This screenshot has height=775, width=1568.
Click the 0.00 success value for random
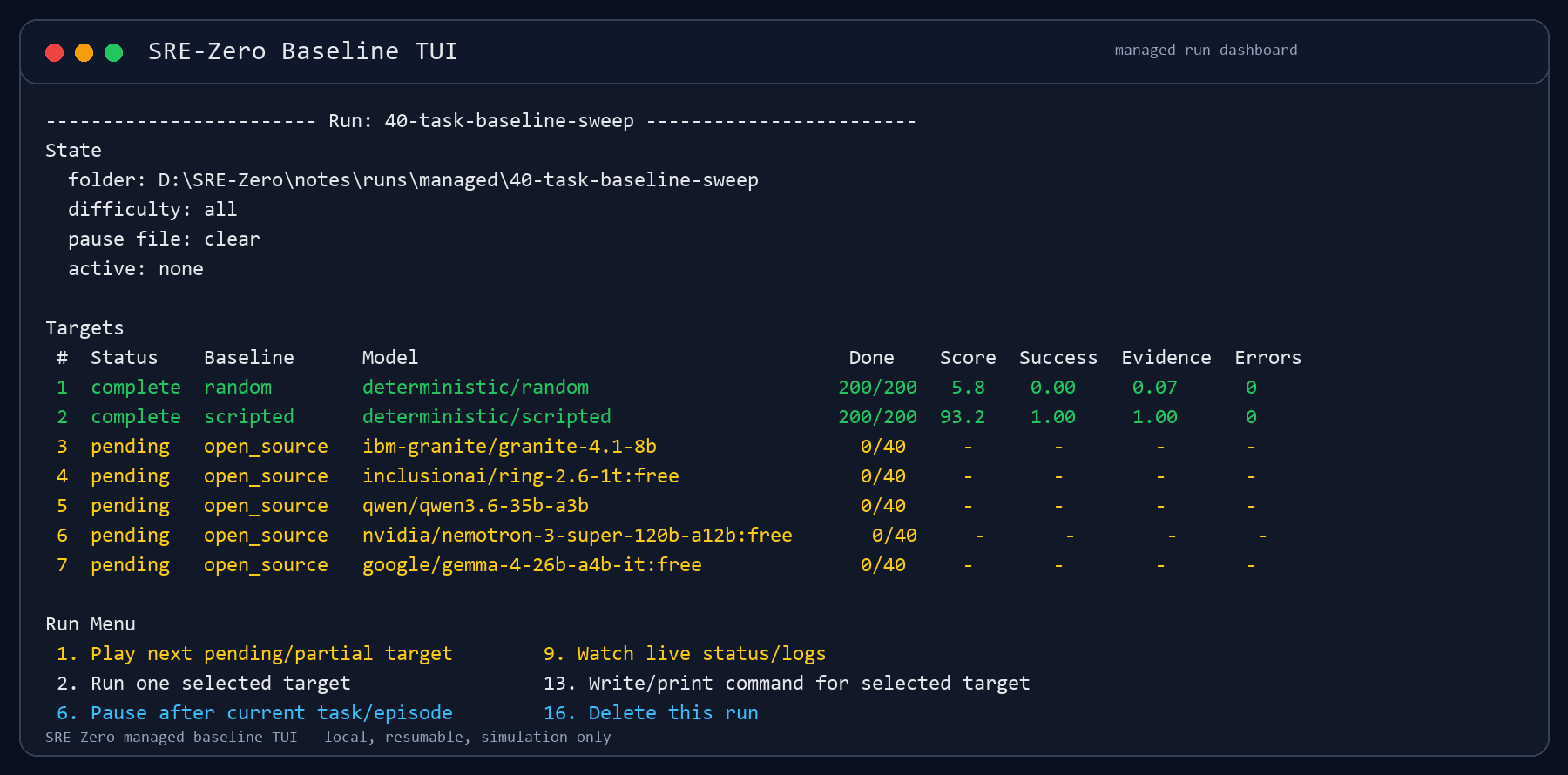tap(1053, 387)
